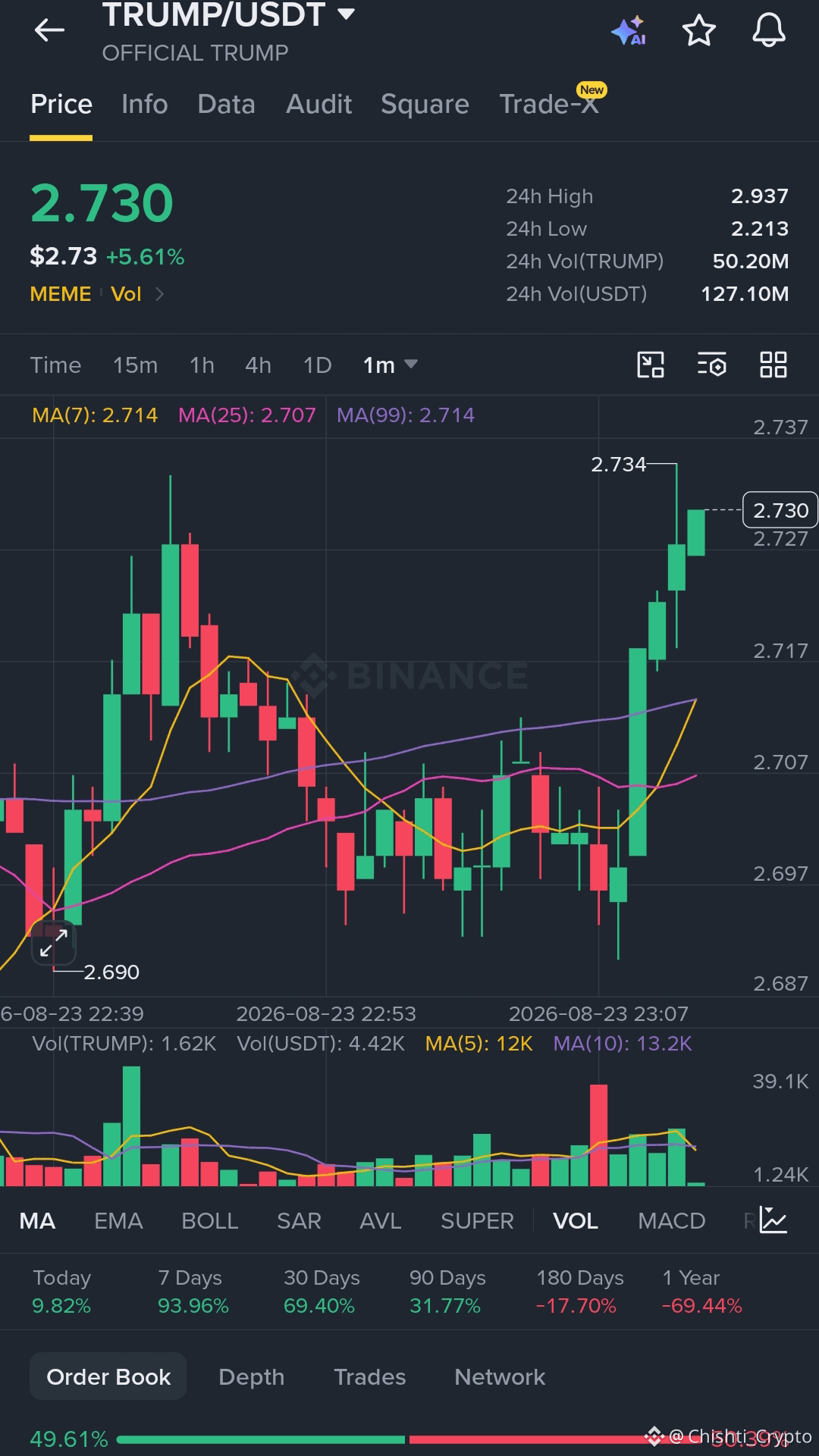Switch to the Trades tab
The height and width of the screenshot is (1456, 819).
pos(370,1376)
